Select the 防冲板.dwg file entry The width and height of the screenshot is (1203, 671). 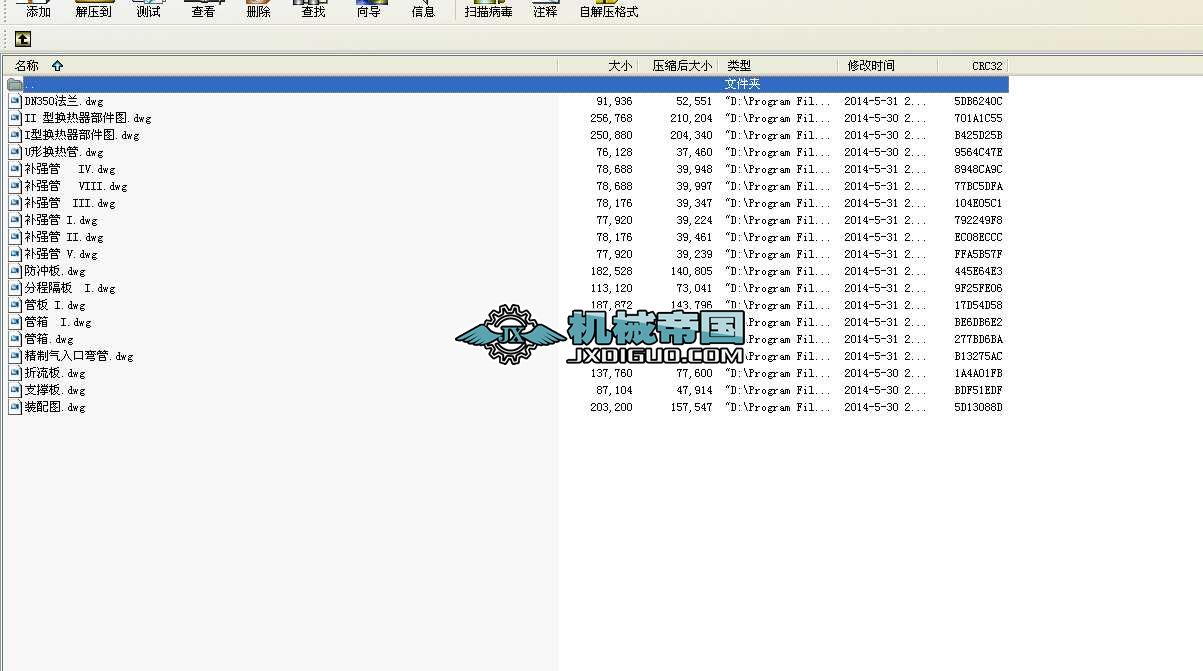coord(47,271)
